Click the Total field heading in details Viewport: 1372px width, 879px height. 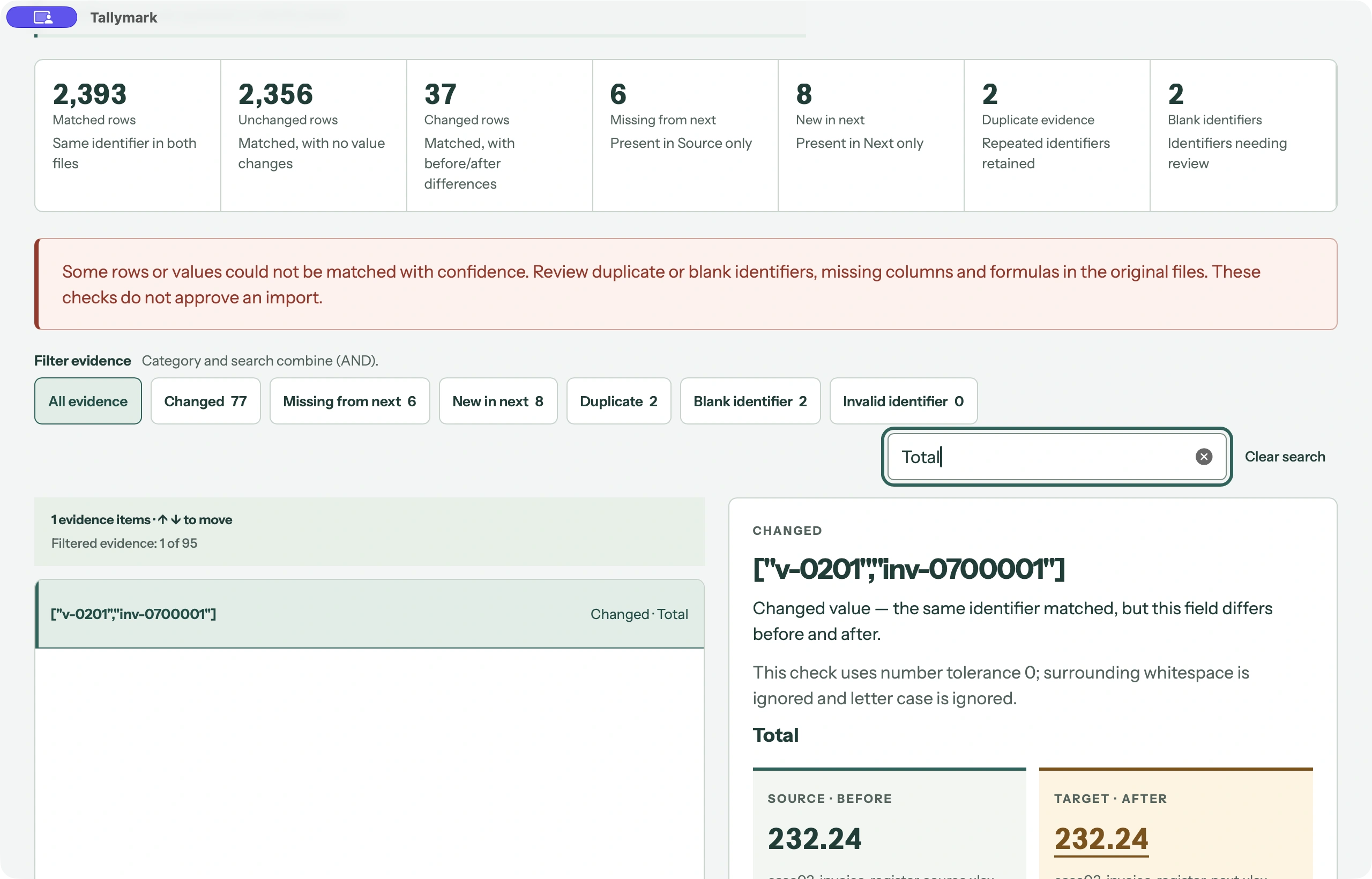pos(775,735)
